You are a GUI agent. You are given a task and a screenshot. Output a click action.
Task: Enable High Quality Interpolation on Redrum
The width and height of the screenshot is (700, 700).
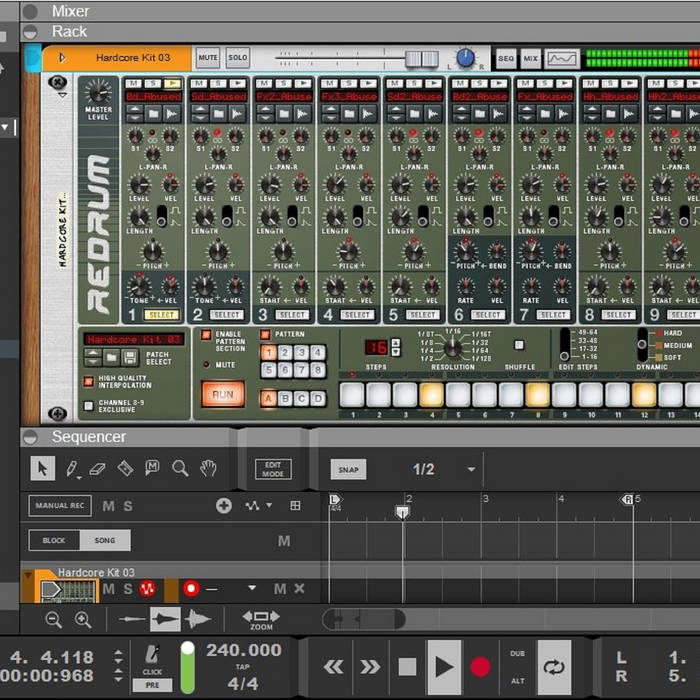88,381
